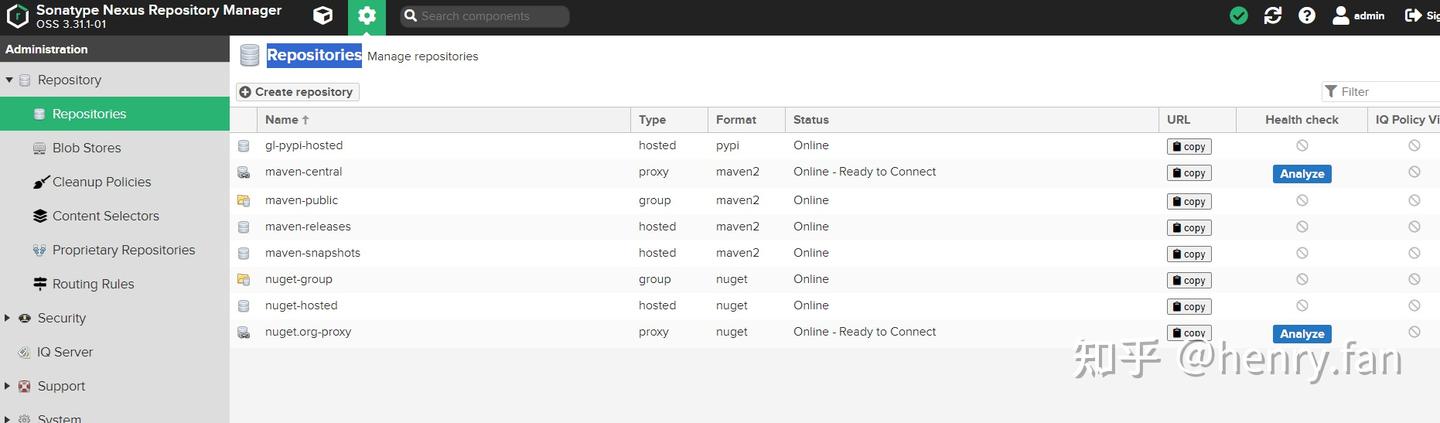This screenshot has width=1440, height=423.
Task: Open the Browse cube icon in header
Action: coord(322,16)
